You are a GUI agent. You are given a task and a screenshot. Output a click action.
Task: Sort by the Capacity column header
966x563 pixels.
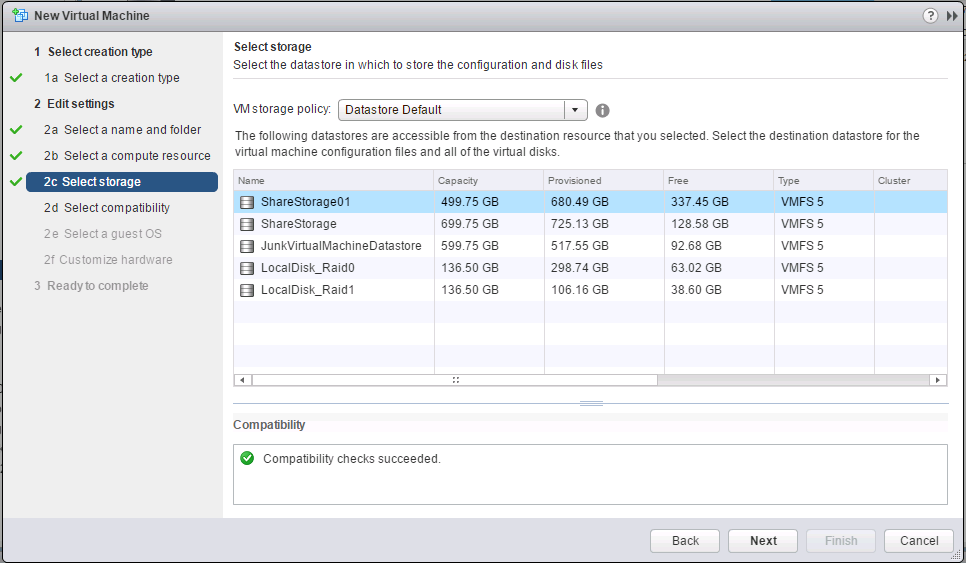click(489, 180)
